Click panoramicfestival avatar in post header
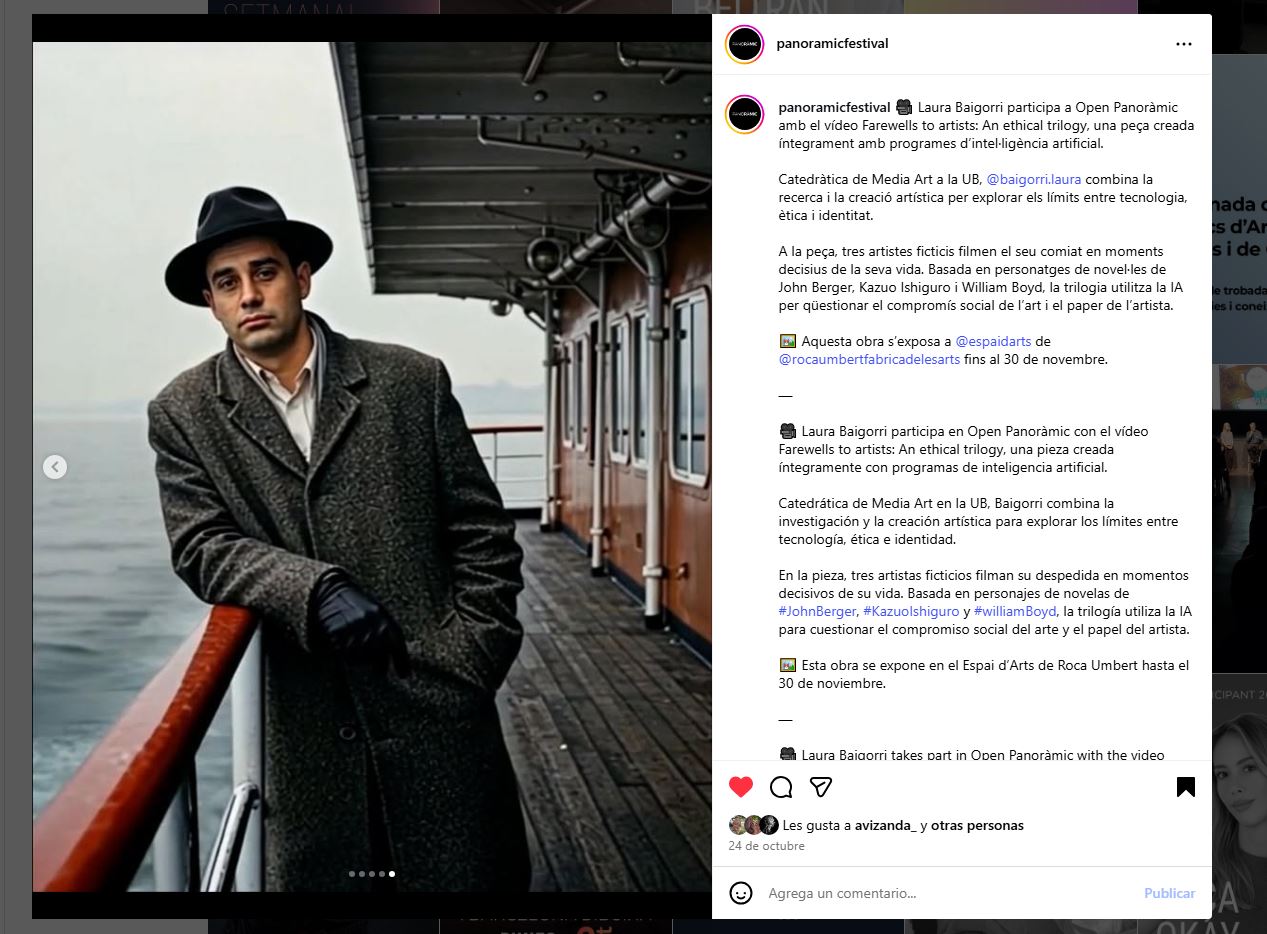The image size is (1267, 934). point(745,44)
